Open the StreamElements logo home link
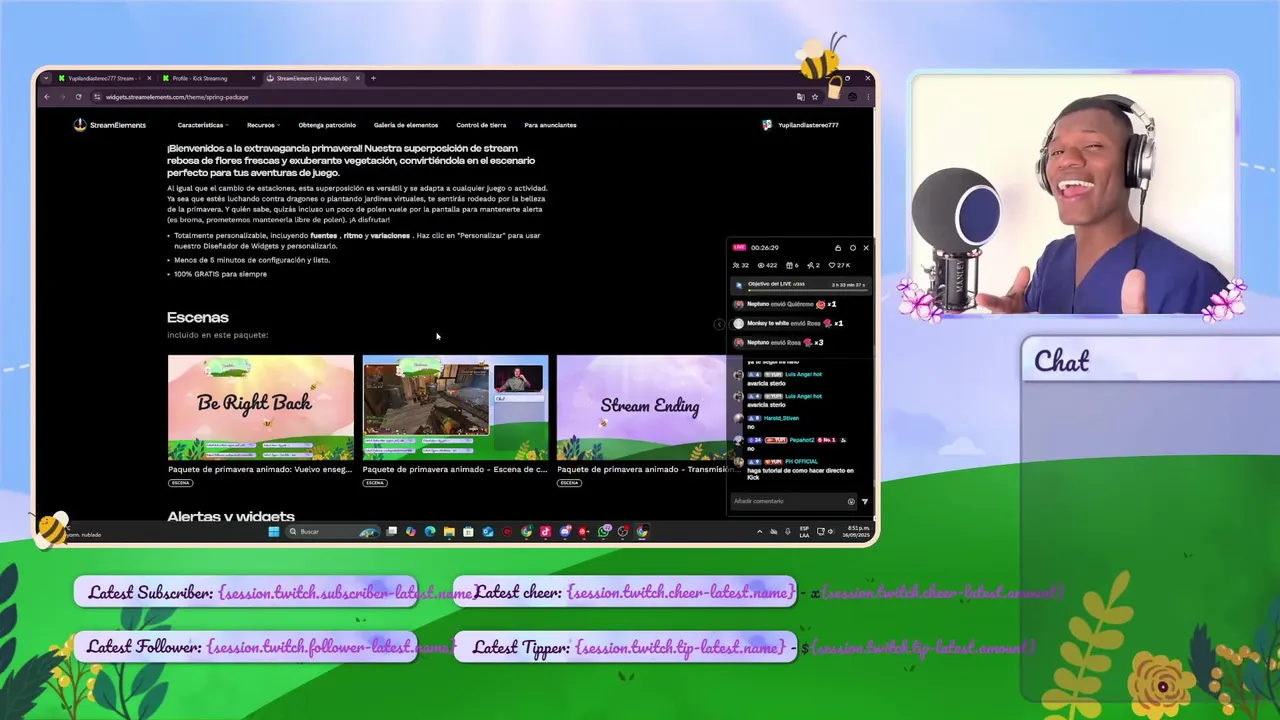1280x720 pixels. pyautogui.click(x=109, y=125)
